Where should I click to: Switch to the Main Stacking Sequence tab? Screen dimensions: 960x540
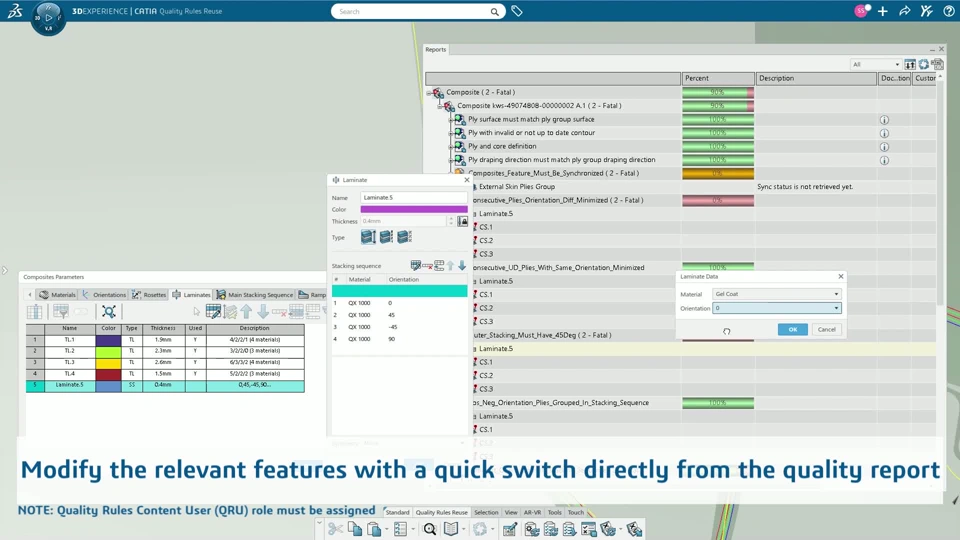[x=255, y=294]
